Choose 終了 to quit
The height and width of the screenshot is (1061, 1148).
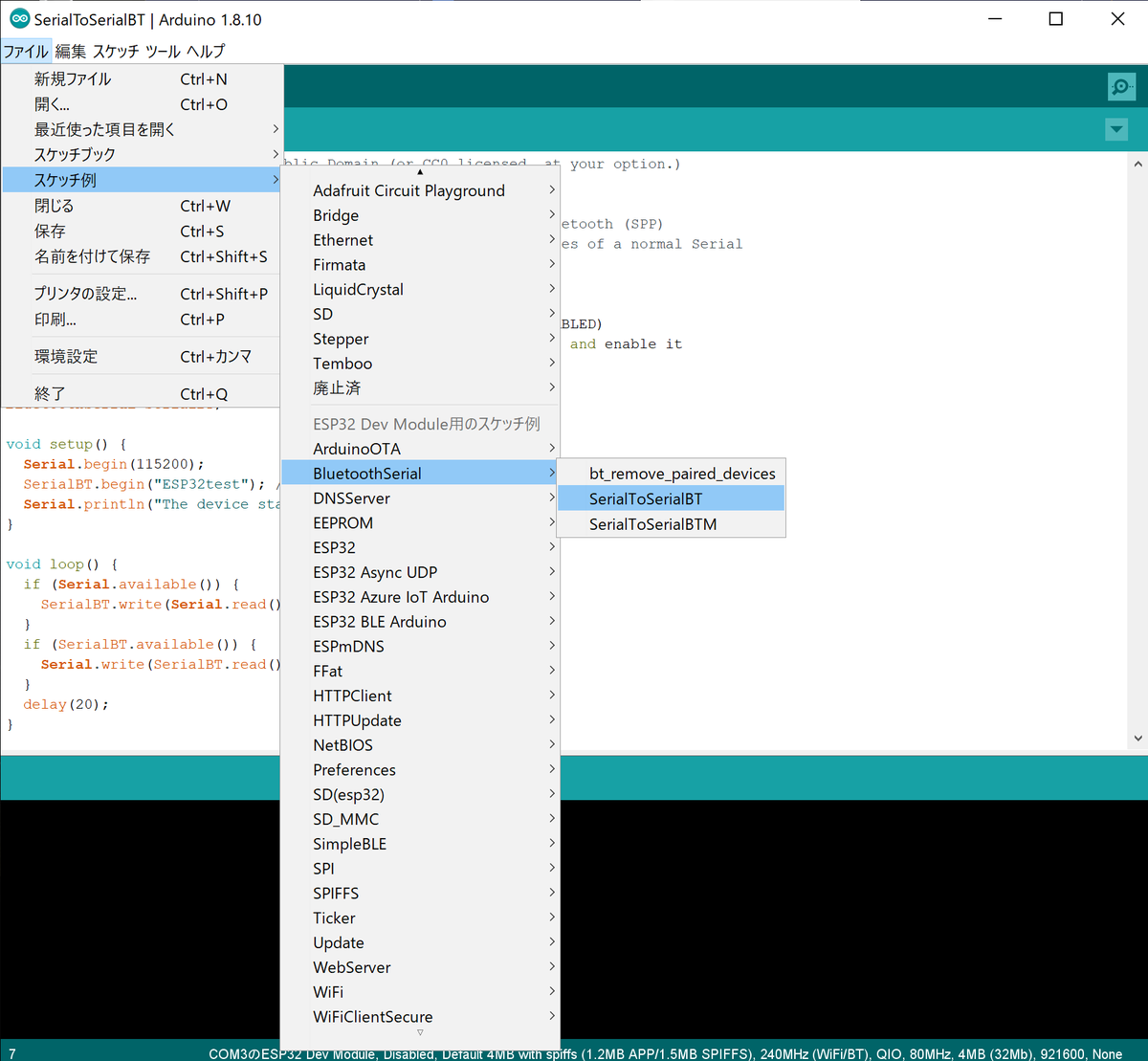(x=142, y=393)
